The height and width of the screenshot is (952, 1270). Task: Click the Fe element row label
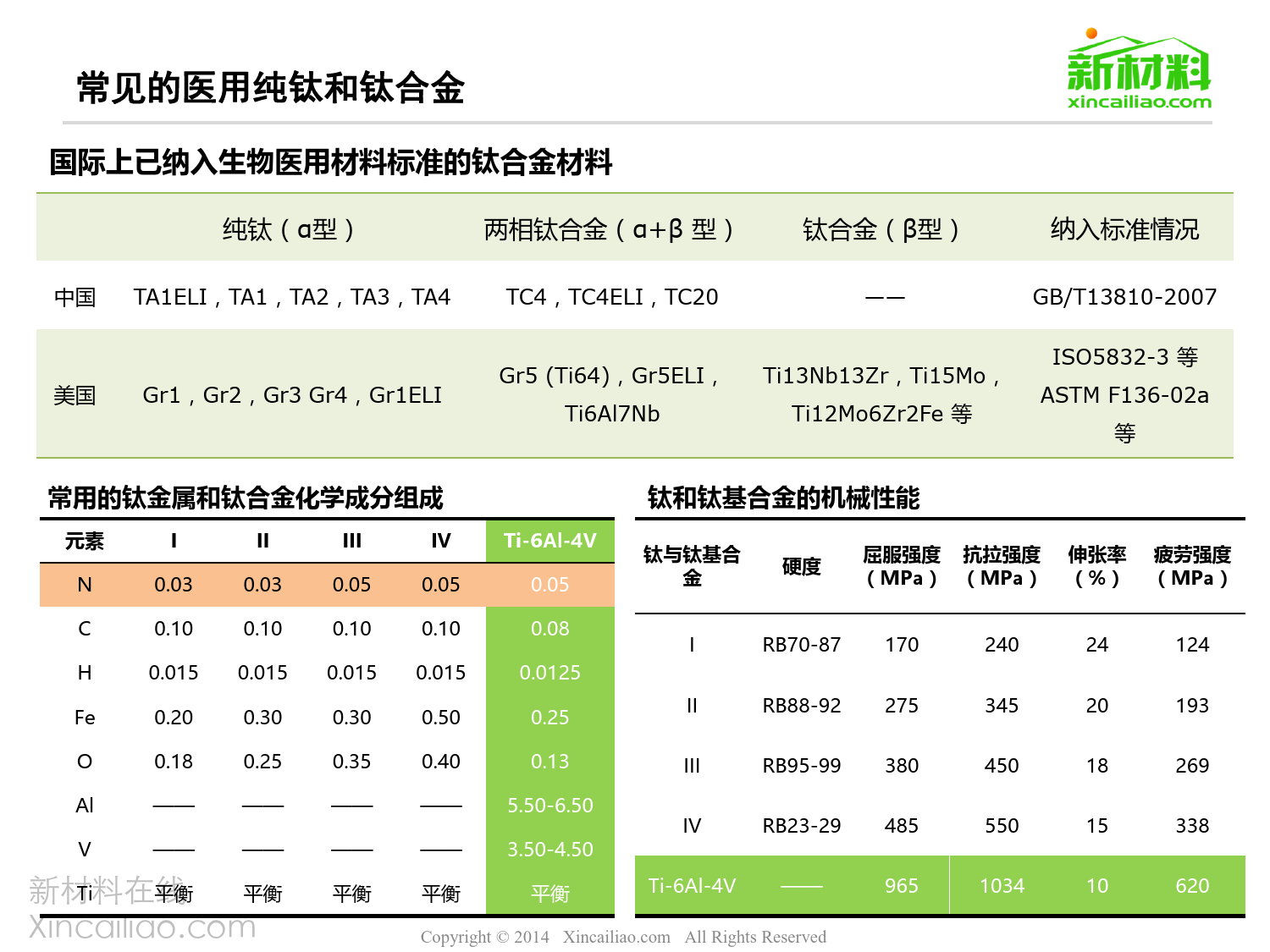(85, 718)
